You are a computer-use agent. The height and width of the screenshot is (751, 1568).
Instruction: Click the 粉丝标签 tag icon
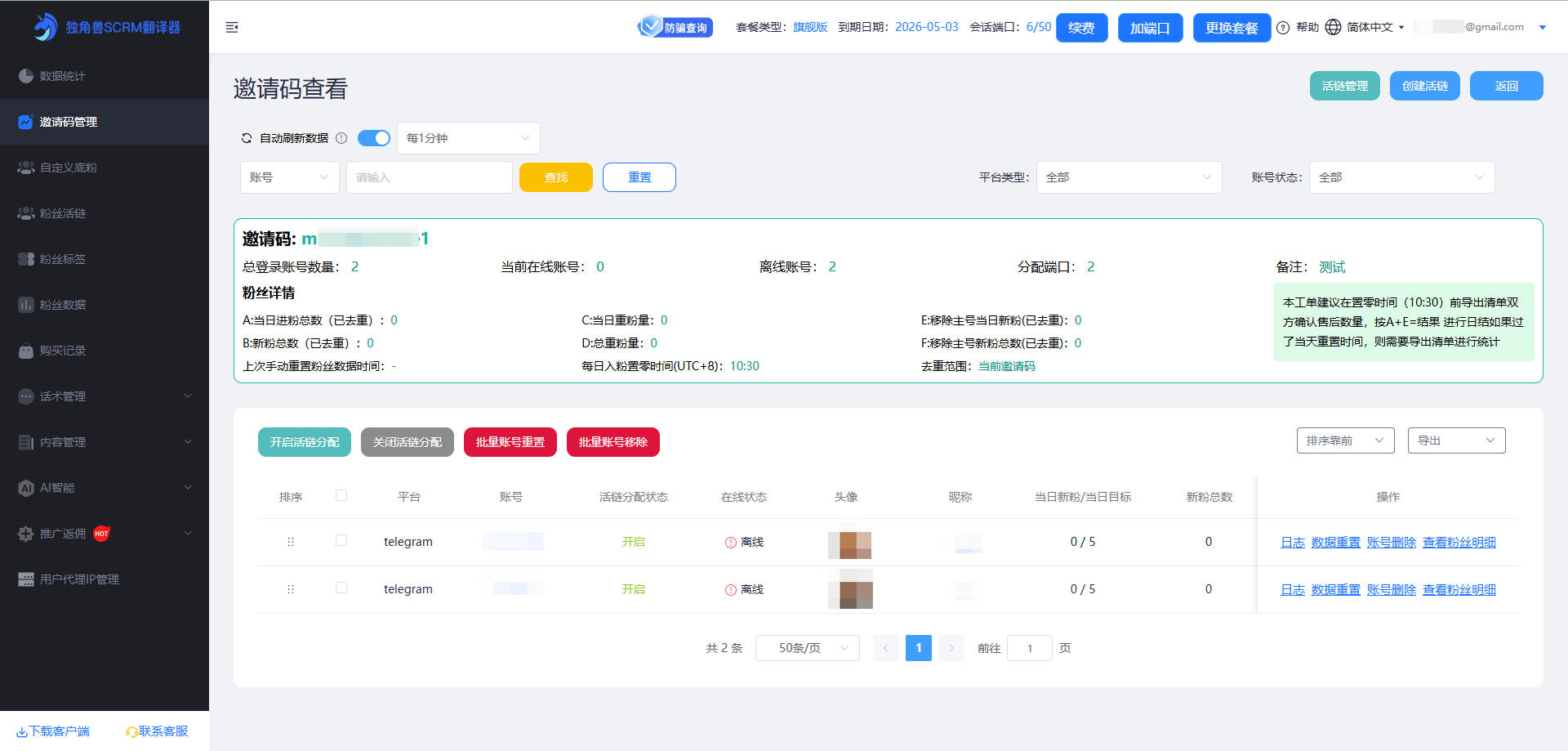[x=26, y=259]
